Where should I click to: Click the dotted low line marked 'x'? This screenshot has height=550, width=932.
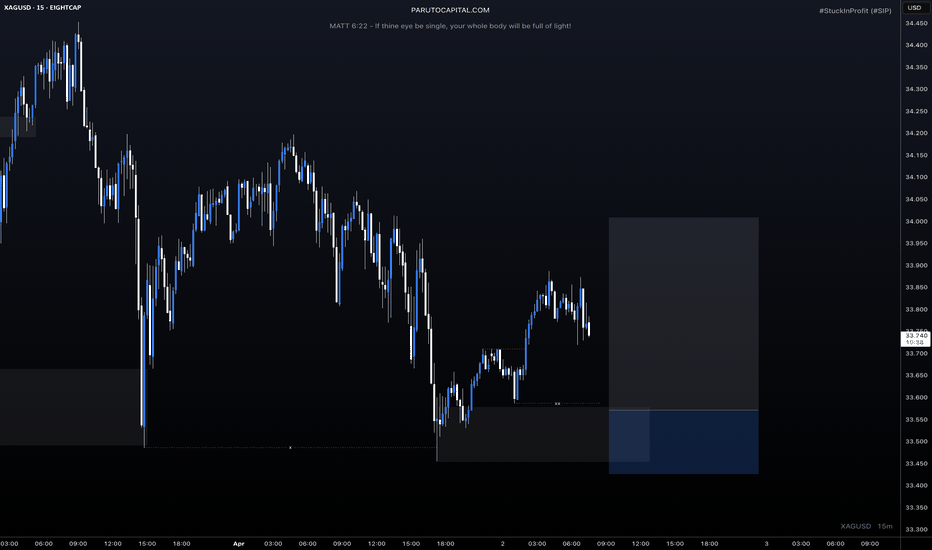[x=290, y=447]
